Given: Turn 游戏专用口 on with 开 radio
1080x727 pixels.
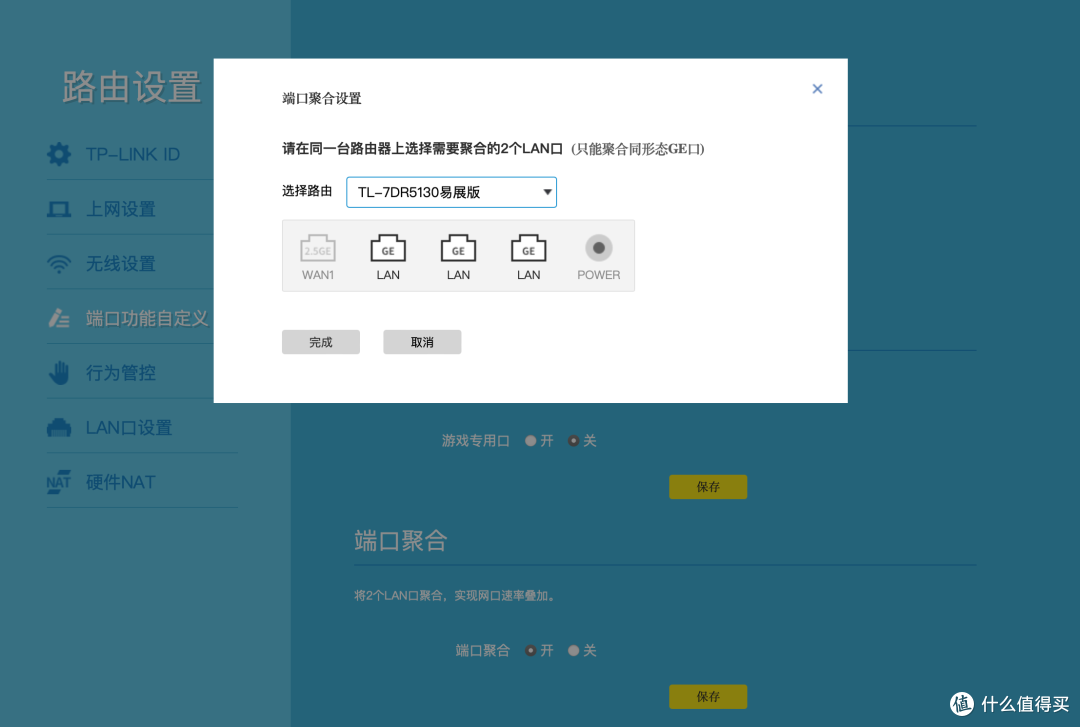Looking at the screenshot, I should pos(530,441).
